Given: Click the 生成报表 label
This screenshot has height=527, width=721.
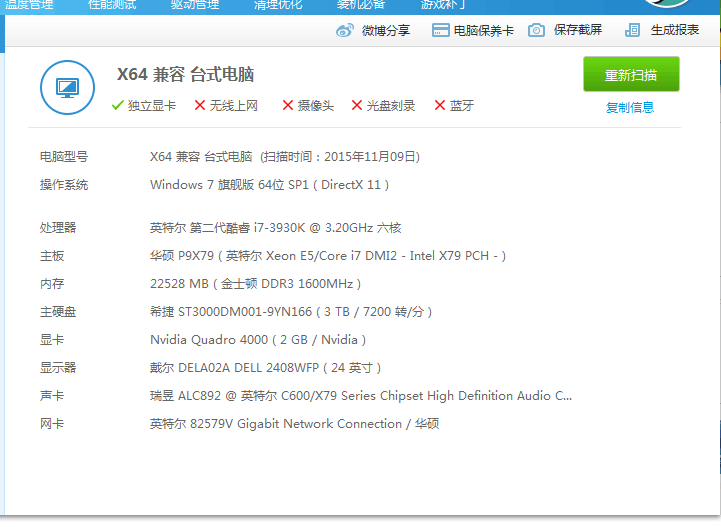Looking at the screenshot, I should [675, 30].
